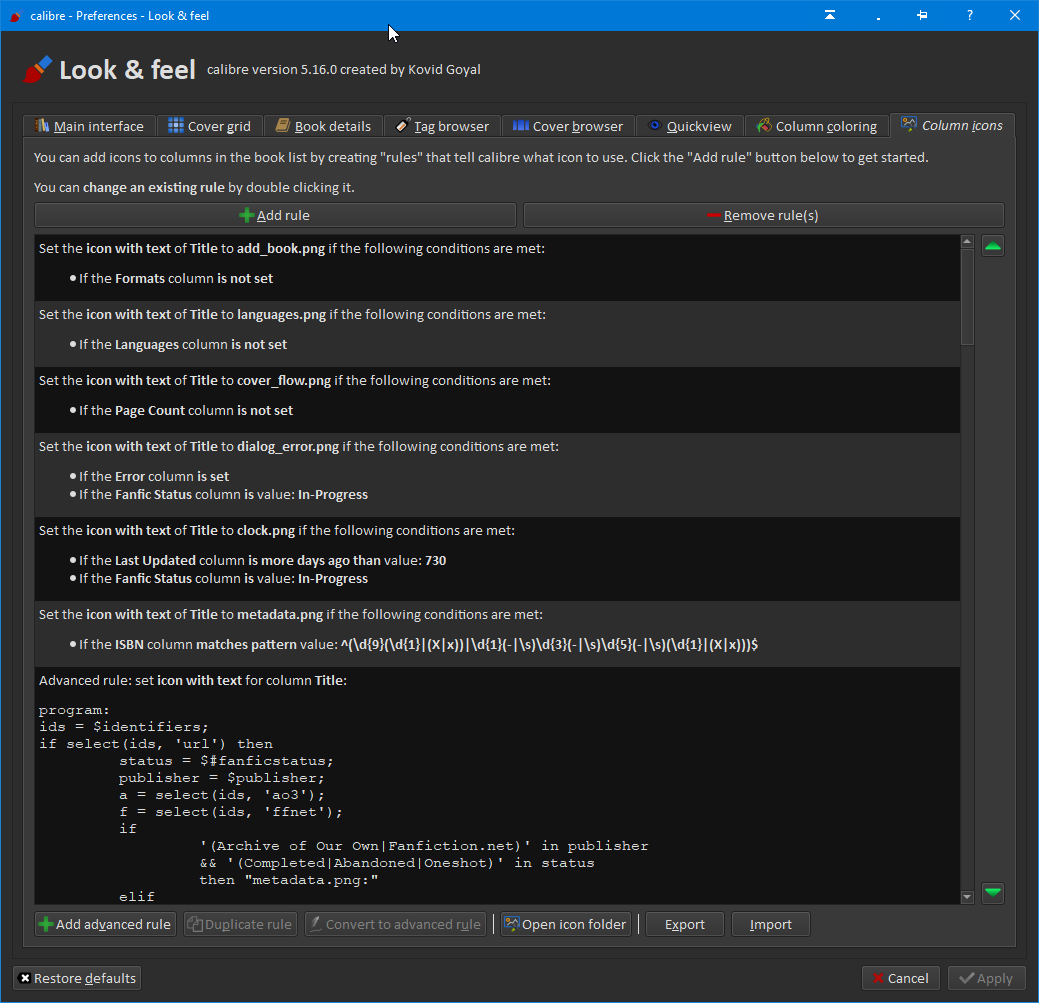Click the Look & feel brush icon

point(37,70)
